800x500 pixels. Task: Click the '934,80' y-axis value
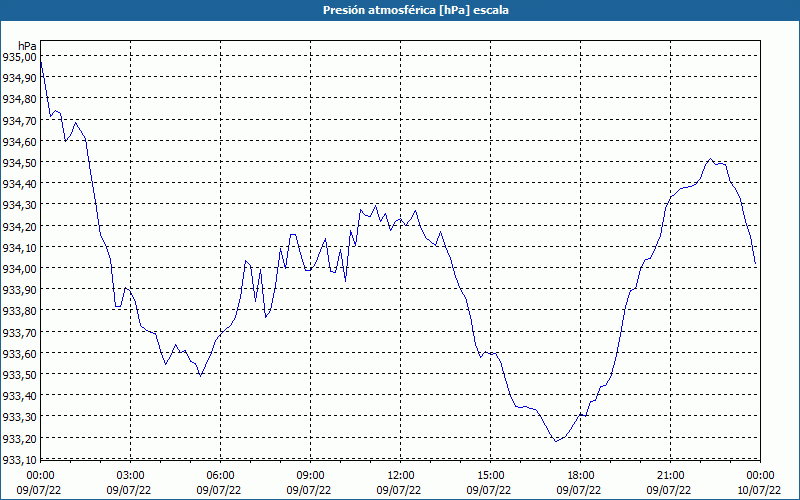click(x=19, y=99)
